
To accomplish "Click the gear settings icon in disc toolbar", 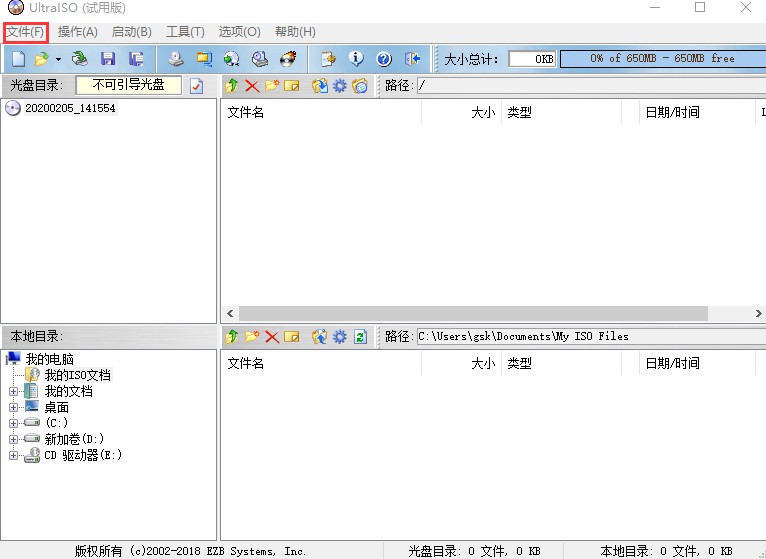I will coord(340,86).
